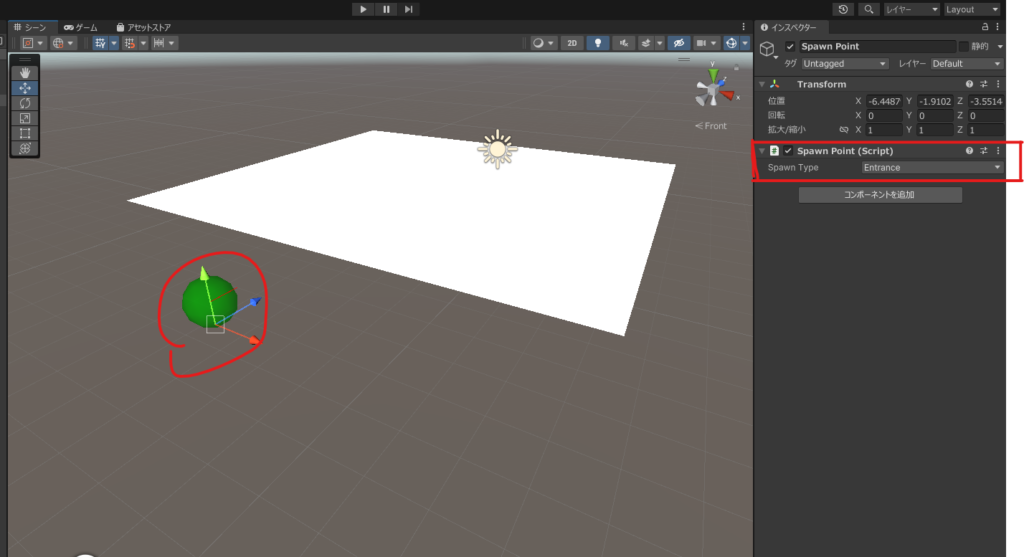Screen dimensions: 1024x557
Task: Select the Rect transform tool
Action: (25, 133)
